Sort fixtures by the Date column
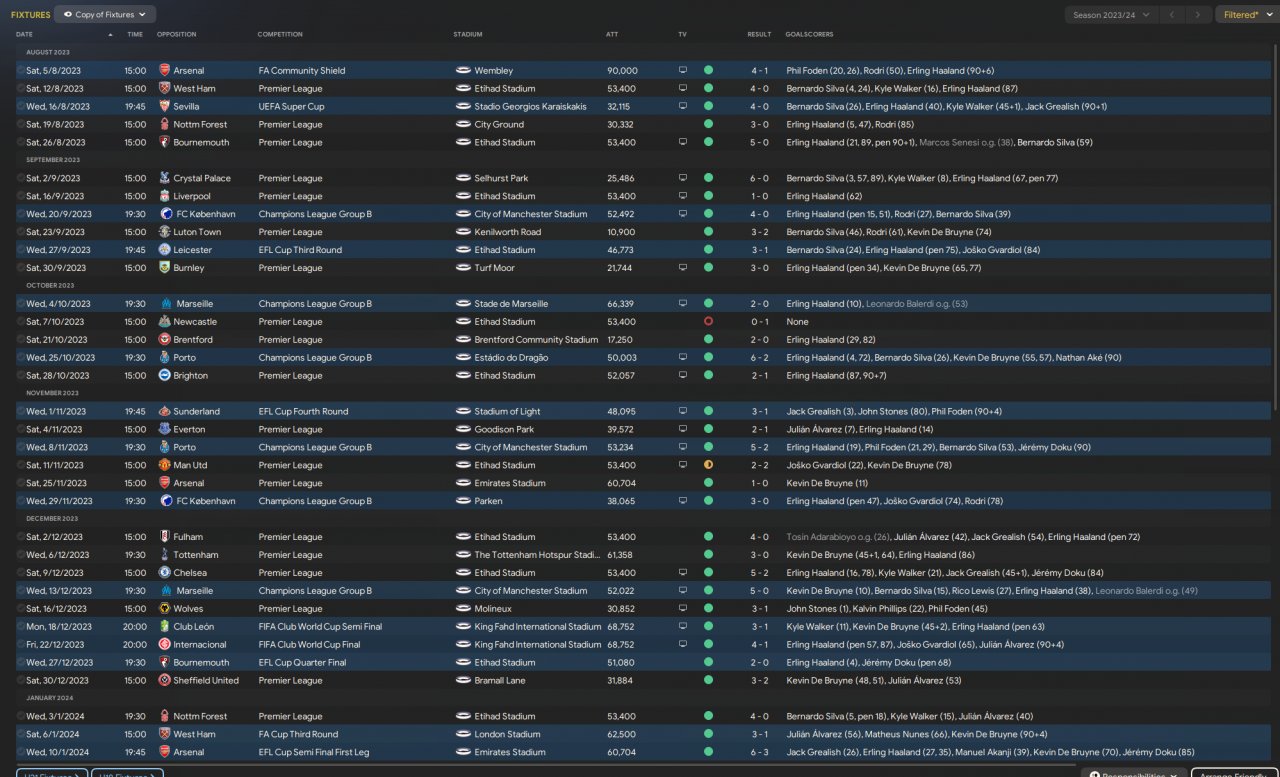The height and width of the screenshot is (777, 1280). [24, 34]
